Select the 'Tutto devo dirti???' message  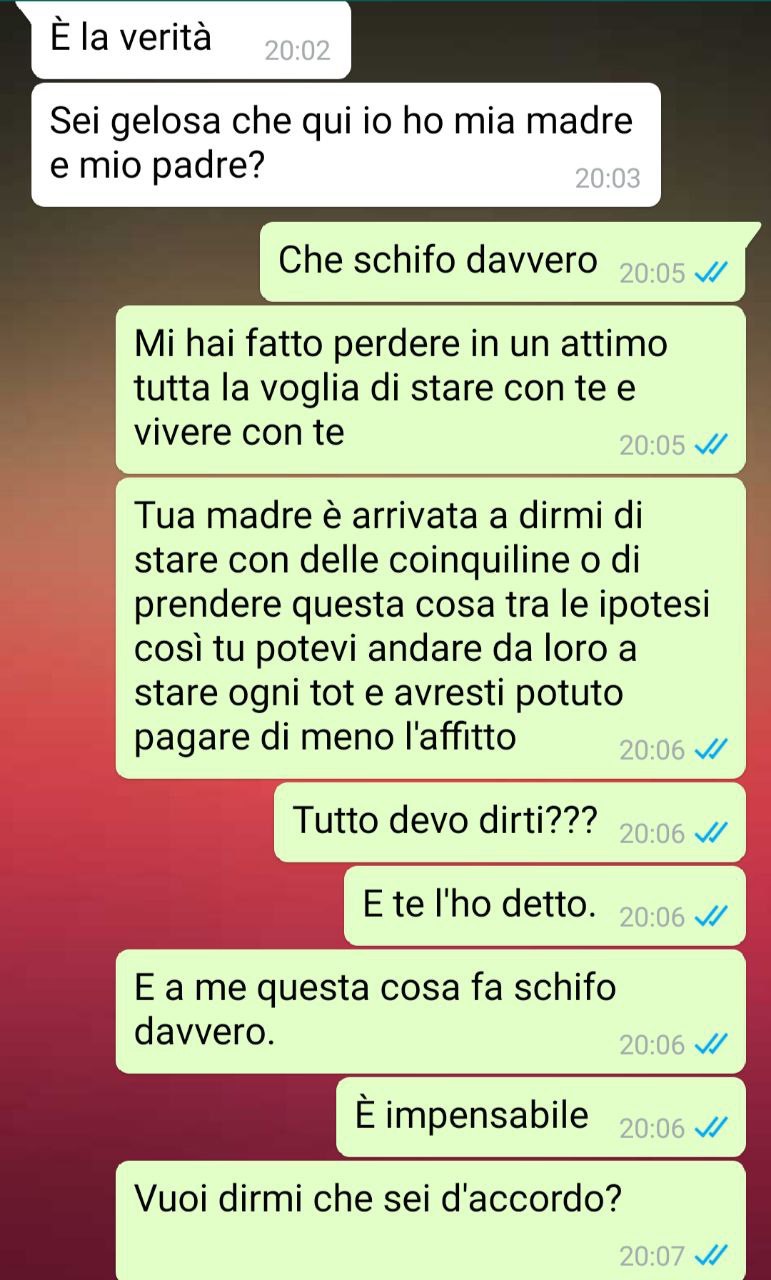[x=510, y=822]
